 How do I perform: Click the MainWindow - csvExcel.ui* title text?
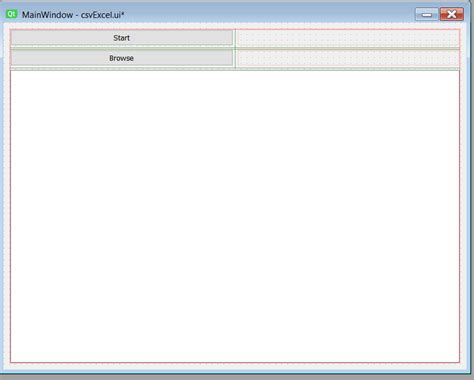pyautogui.click(x=73, y=15)
